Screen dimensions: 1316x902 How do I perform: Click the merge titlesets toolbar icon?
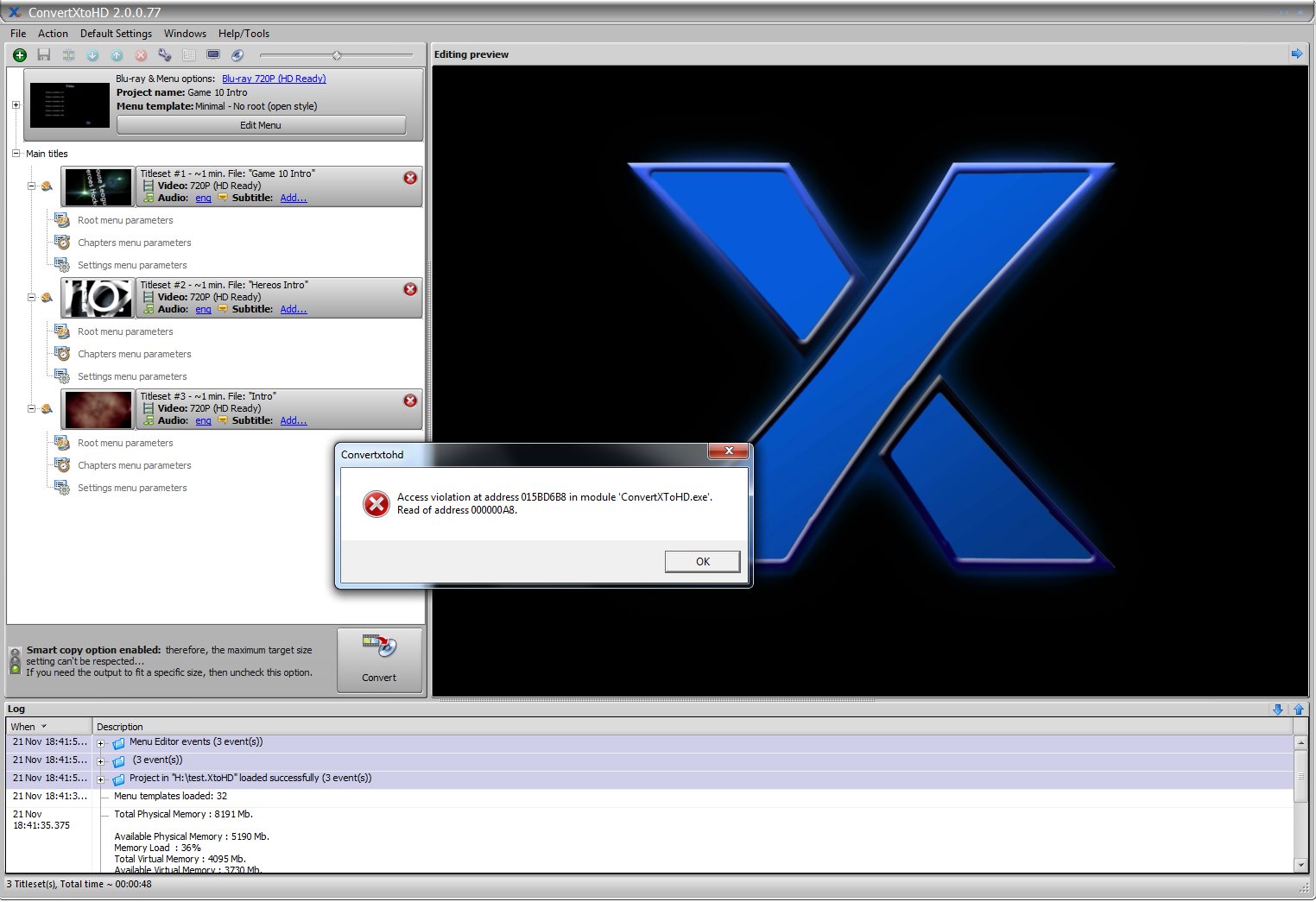(x=68, y=55)
